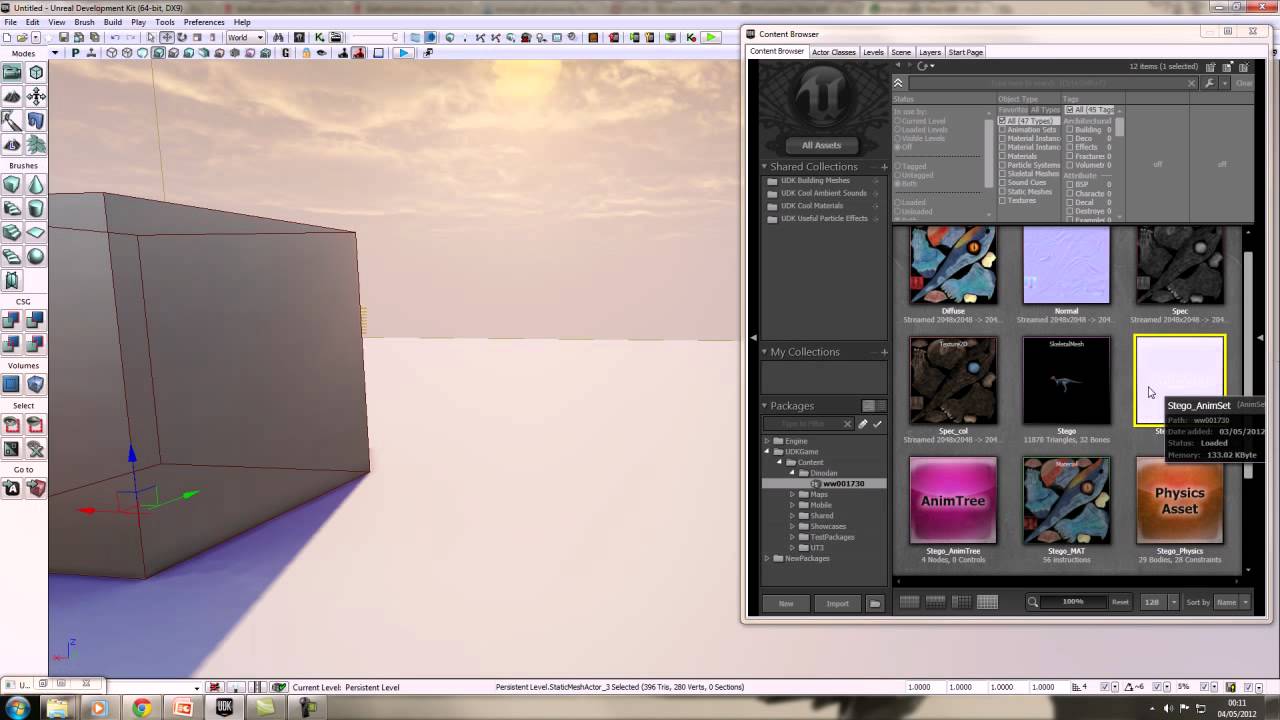Select the Stego_Physics asset thumbnail
Screen dimensions: 1280x720
(x=1180, y=501)
